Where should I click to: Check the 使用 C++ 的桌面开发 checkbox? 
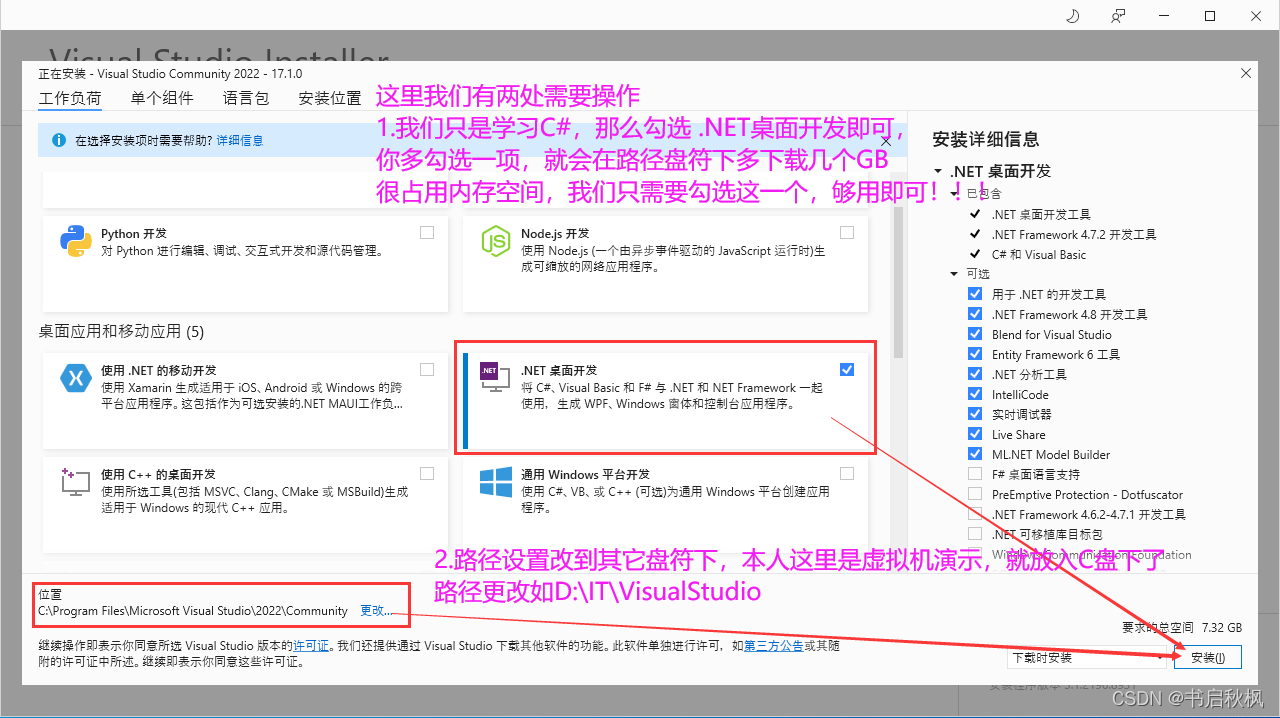tap(427, 473)
